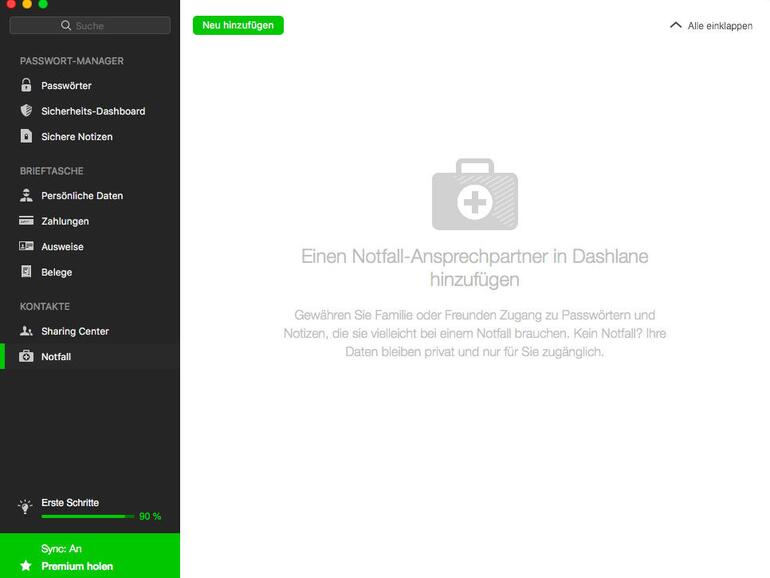Click the people icon for Sharing Center
Image resolution: width=770 pixels, height=578 pixels.
coord(26,330)
